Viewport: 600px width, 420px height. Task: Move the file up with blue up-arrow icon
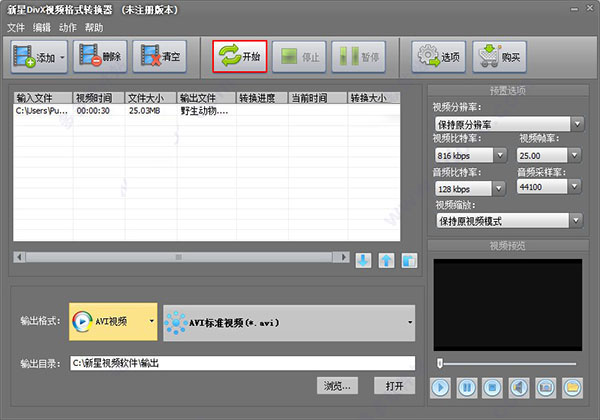tap(386, 260)
